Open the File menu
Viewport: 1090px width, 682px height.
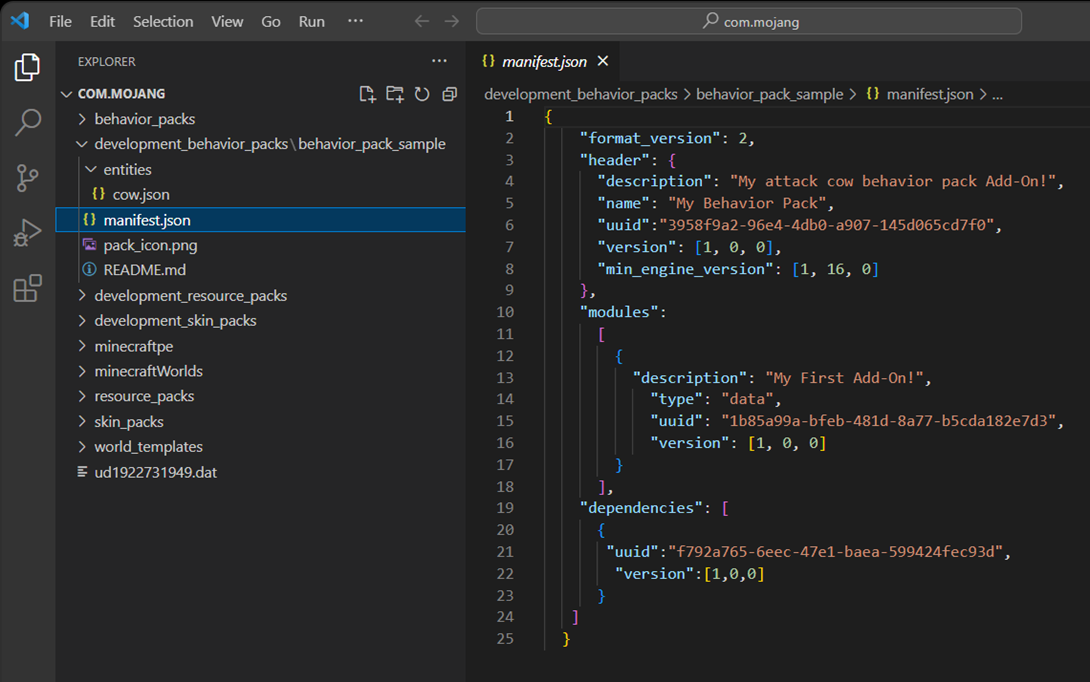click(60, 22)
